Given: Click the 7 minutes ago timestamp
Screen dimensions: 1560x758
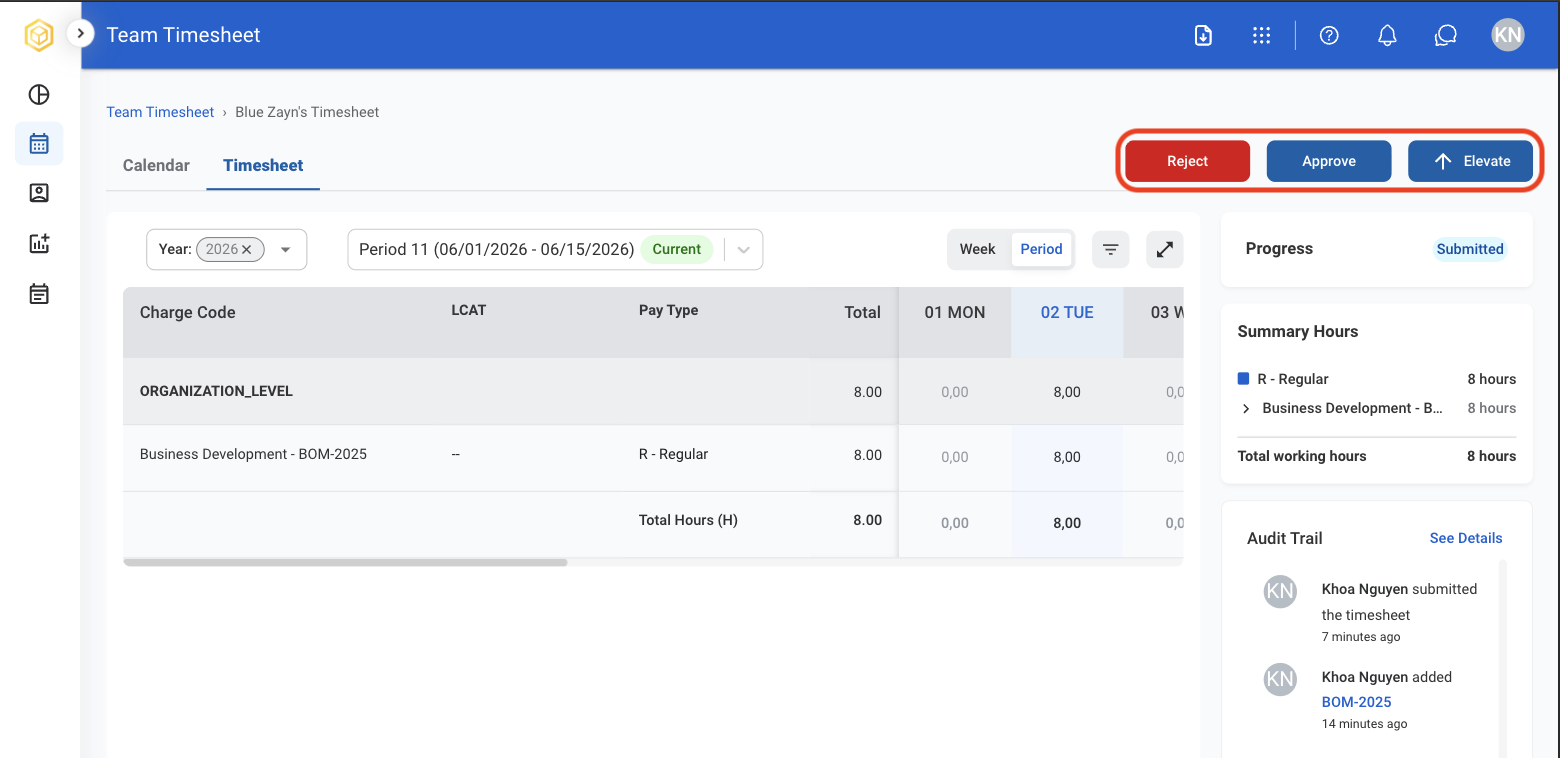Looking at the screenshot, I should [x=1361, y=637].
